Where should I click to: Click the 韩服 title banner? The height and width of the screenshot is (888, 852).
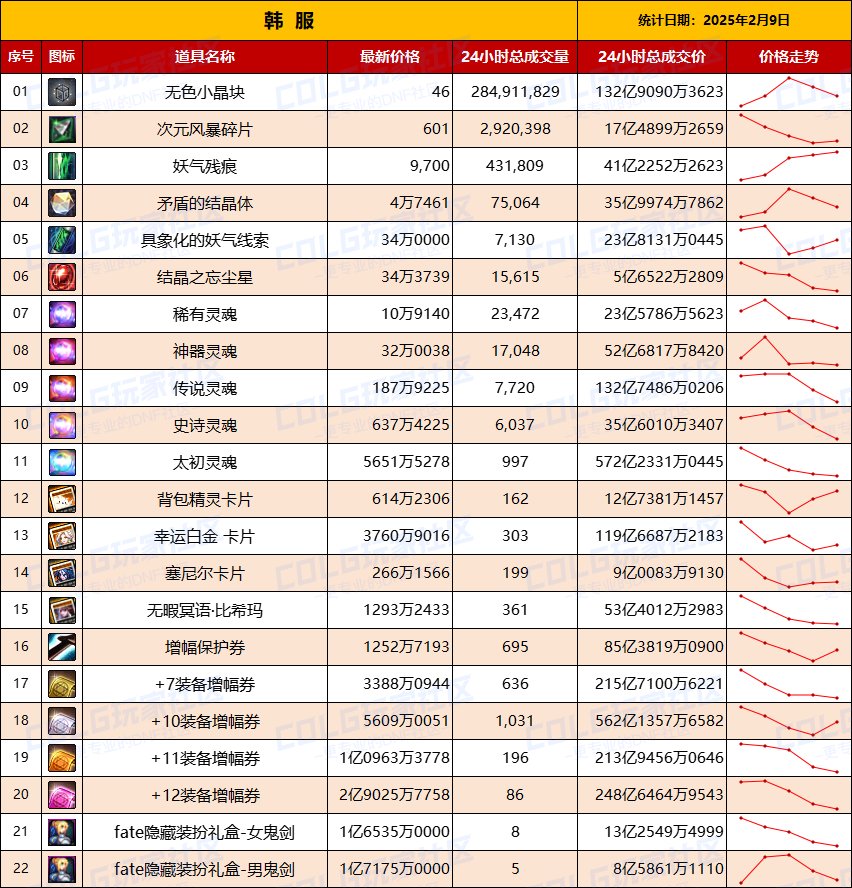289,20
